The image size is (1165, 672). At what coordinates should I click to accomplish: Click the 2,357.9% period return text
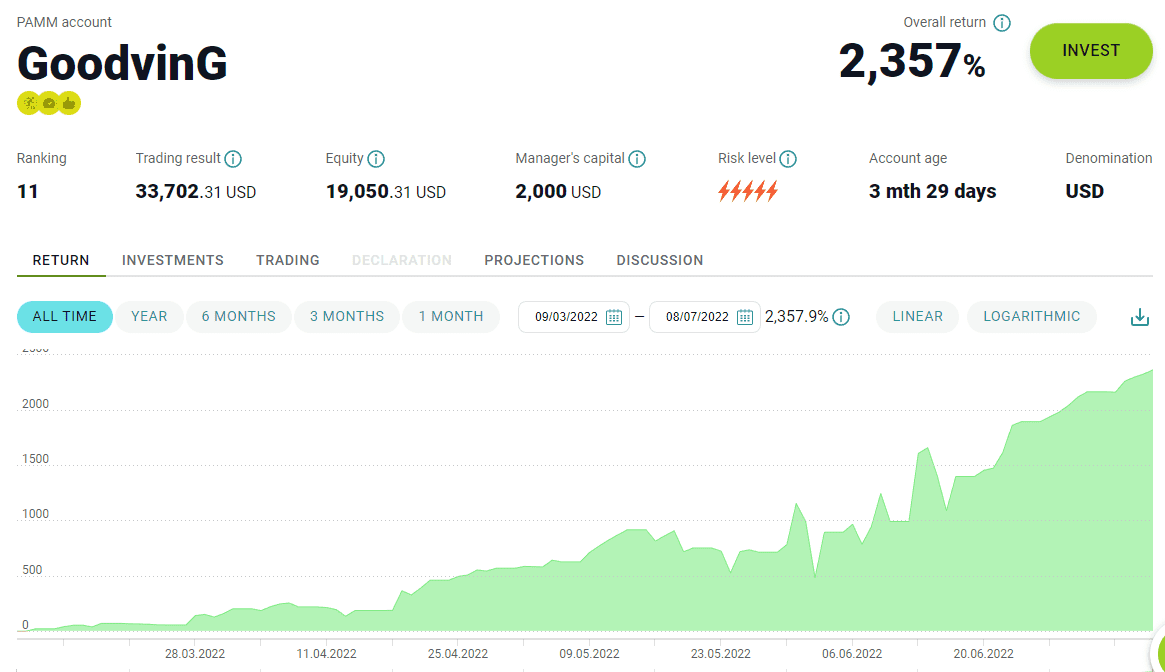pos(796,317)
